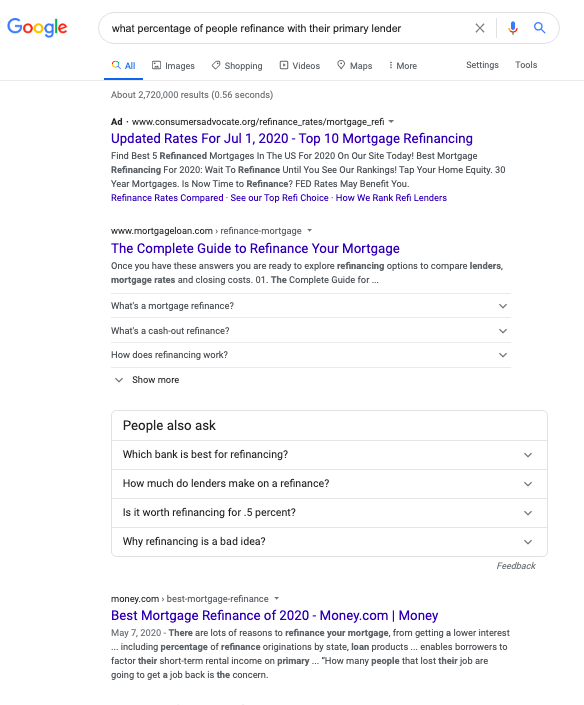Open the More menu with three dots

[403, 66]
